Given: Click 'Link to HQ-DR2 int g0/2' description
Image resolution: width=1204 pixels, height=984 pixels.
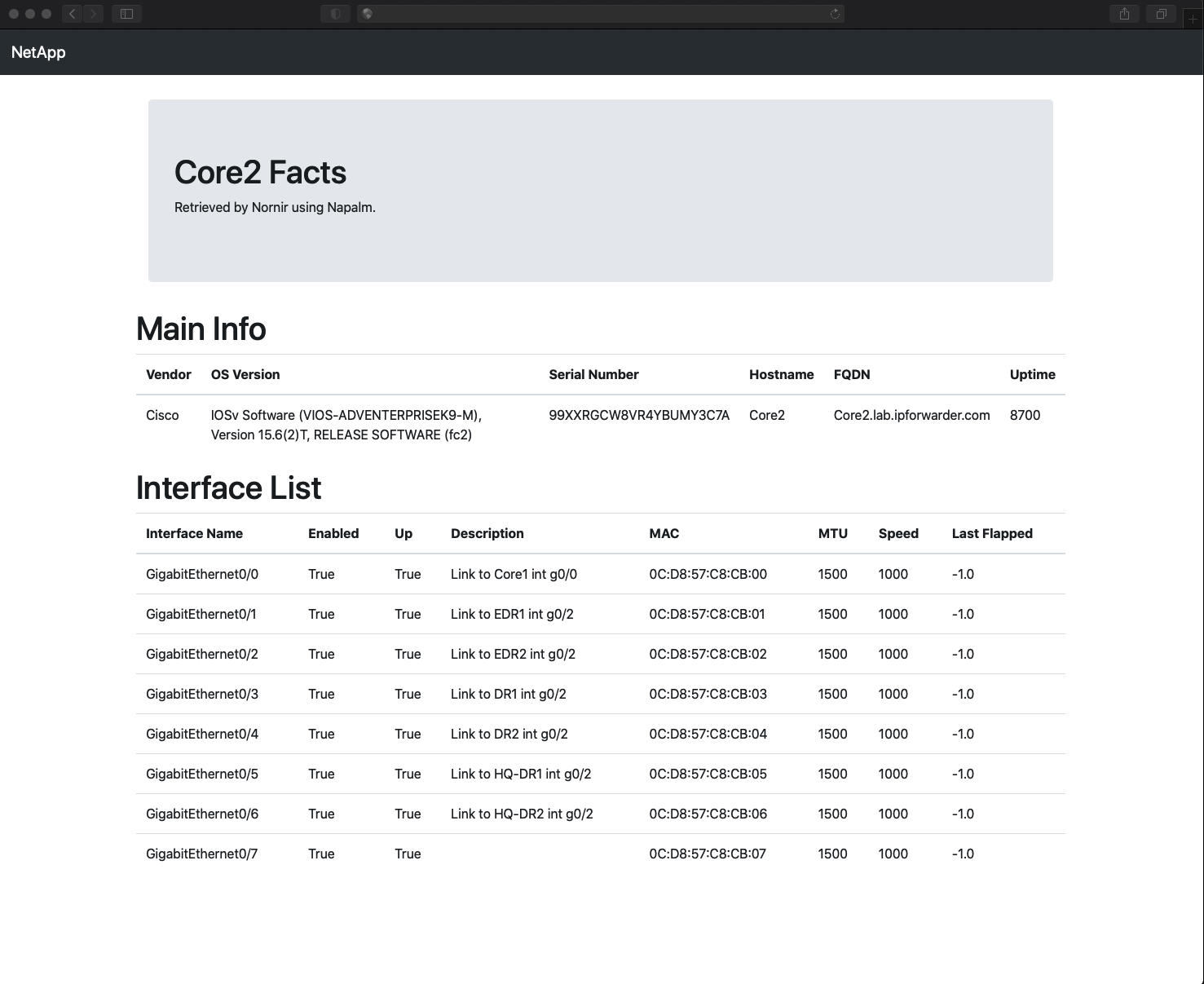Looking at the screenshot, I should point(522,814).
